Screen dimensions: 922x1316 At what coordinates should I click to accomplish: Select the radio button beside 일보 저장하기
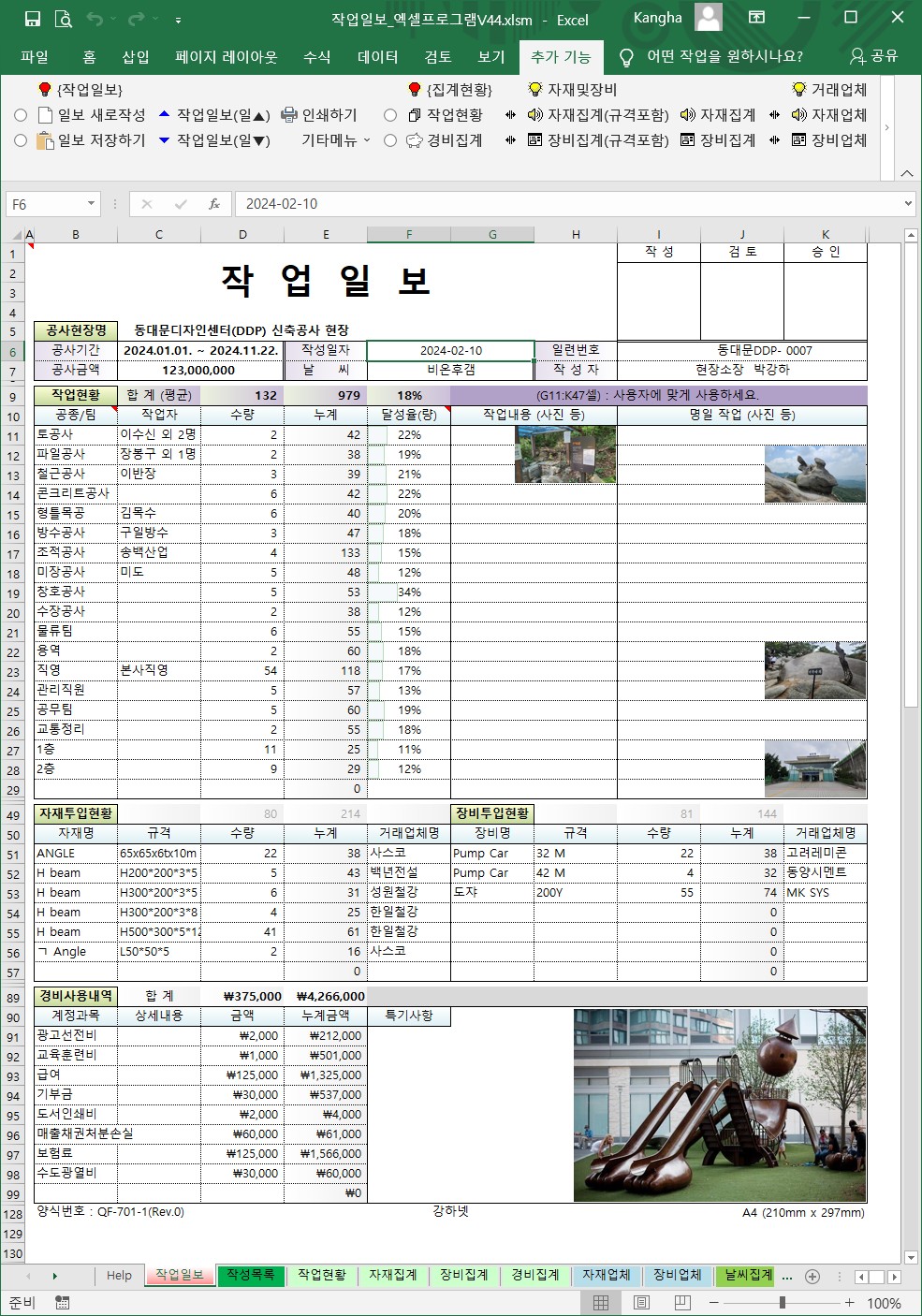click(x=21, y=140)
